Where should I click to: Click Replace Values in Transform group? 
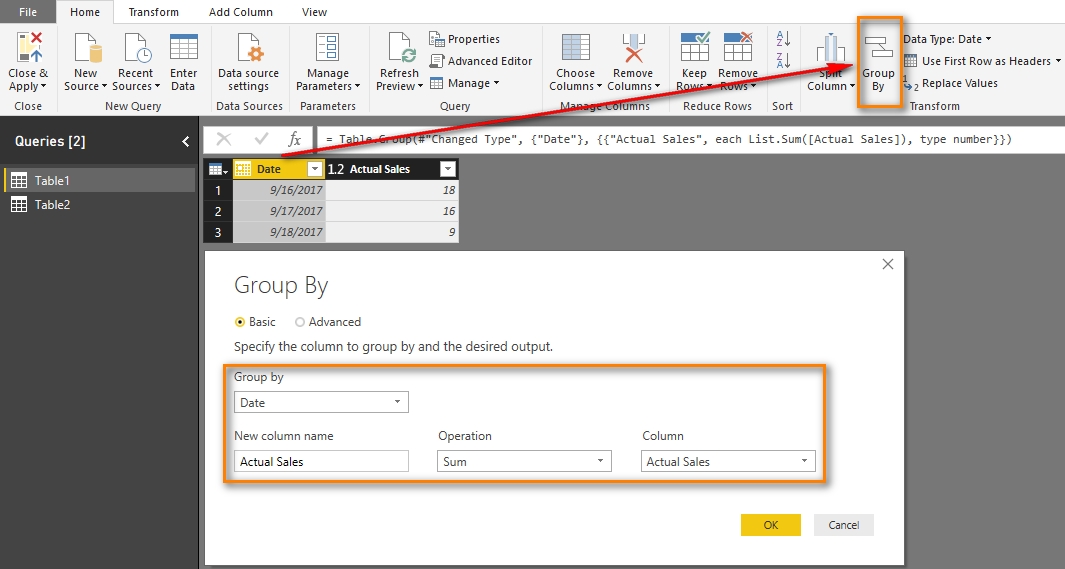click(950, 84)
